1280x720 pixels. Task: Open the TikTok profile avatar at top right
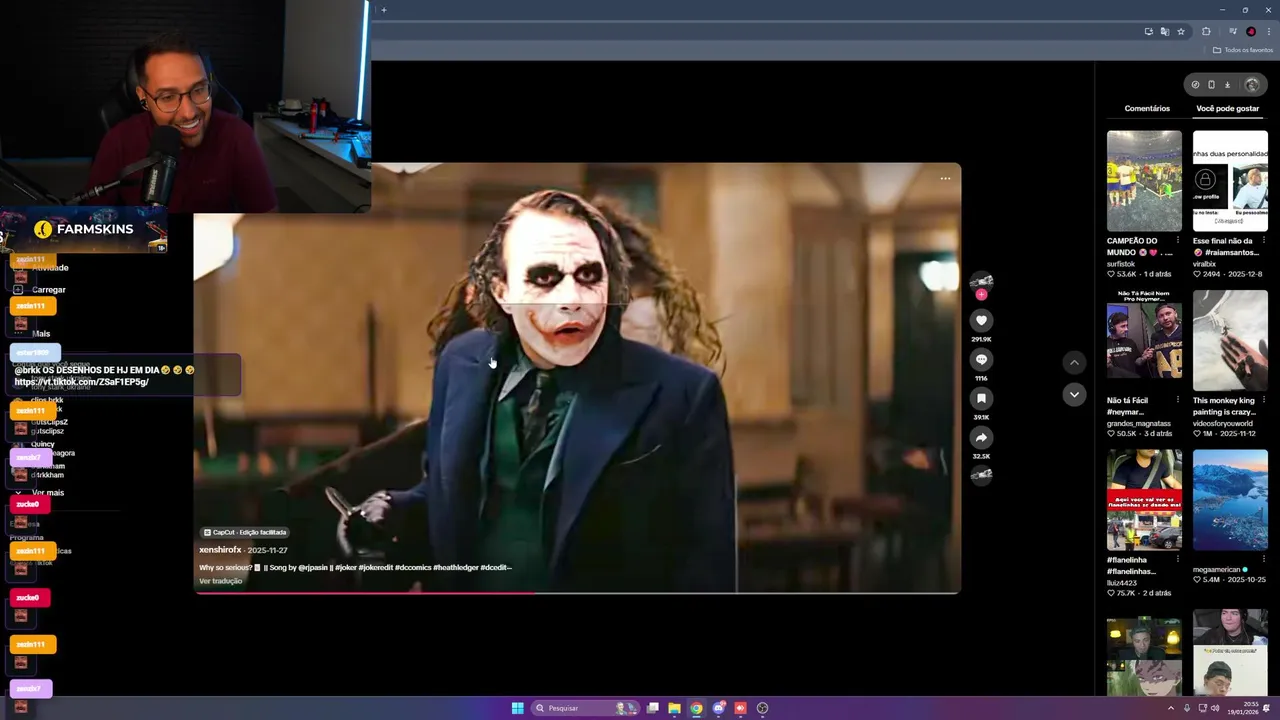coord(1251,85)
